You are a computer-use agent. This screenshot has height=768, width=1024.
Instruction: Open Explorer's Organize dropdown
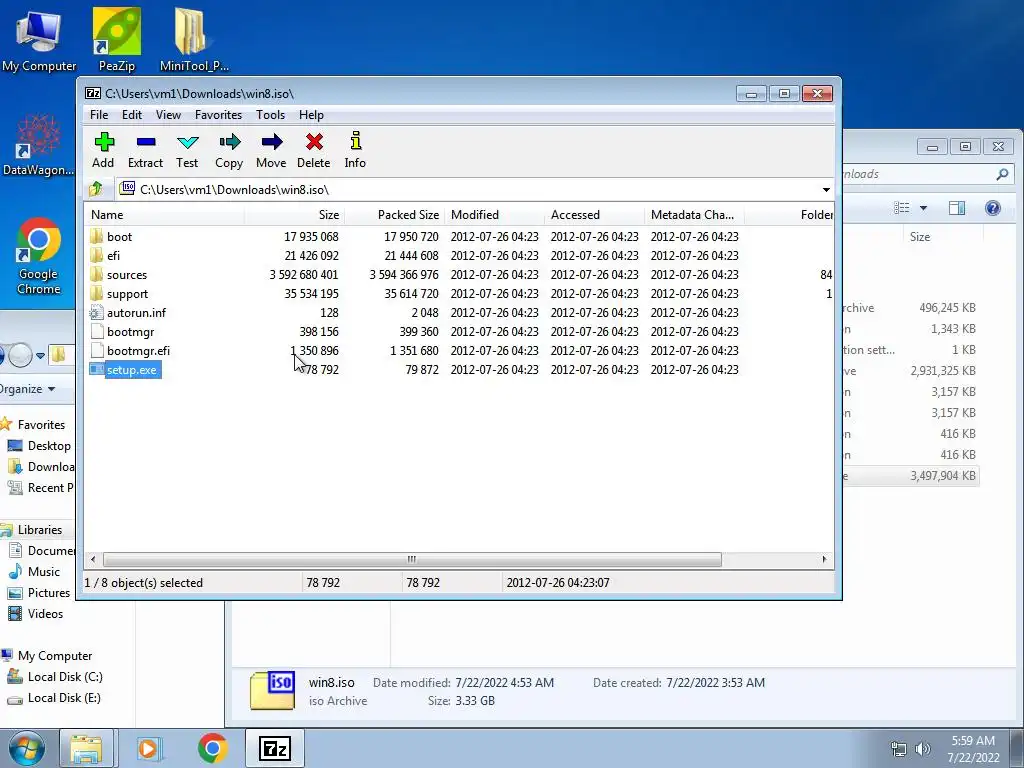[x=28, y=389]
